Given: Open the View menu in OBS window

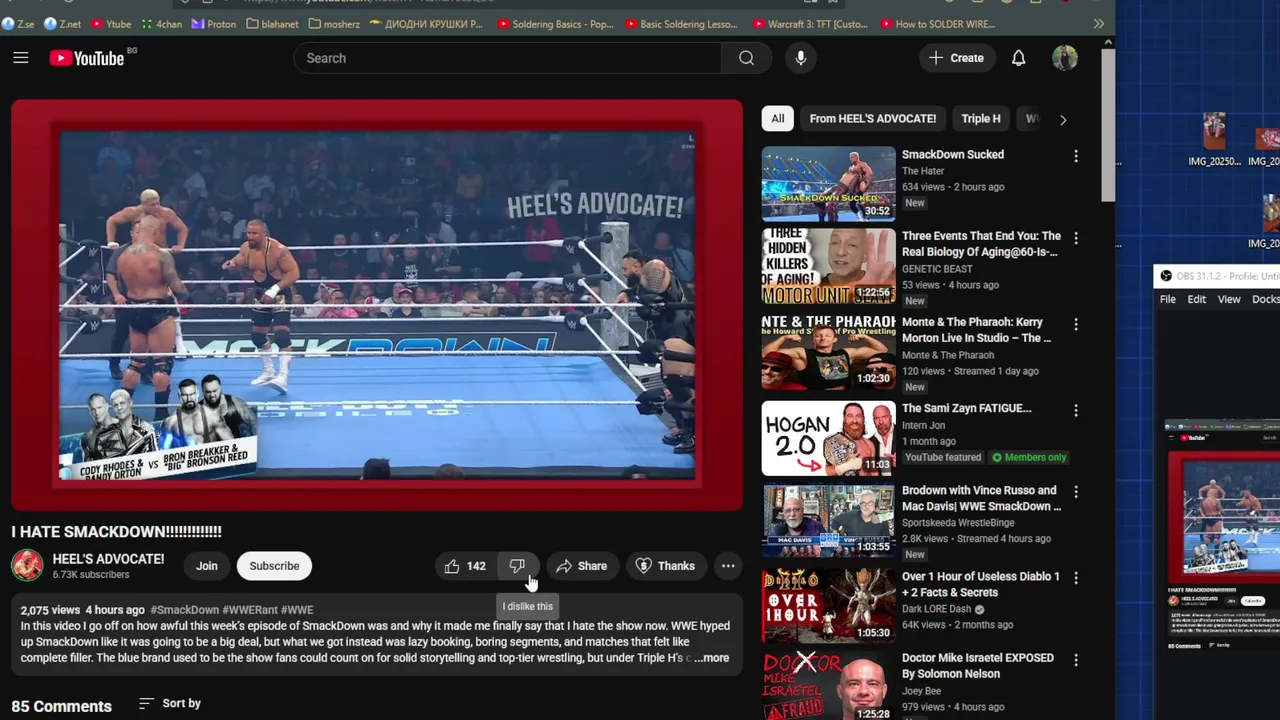Looking at the screenshot, I should point(1229,299).
